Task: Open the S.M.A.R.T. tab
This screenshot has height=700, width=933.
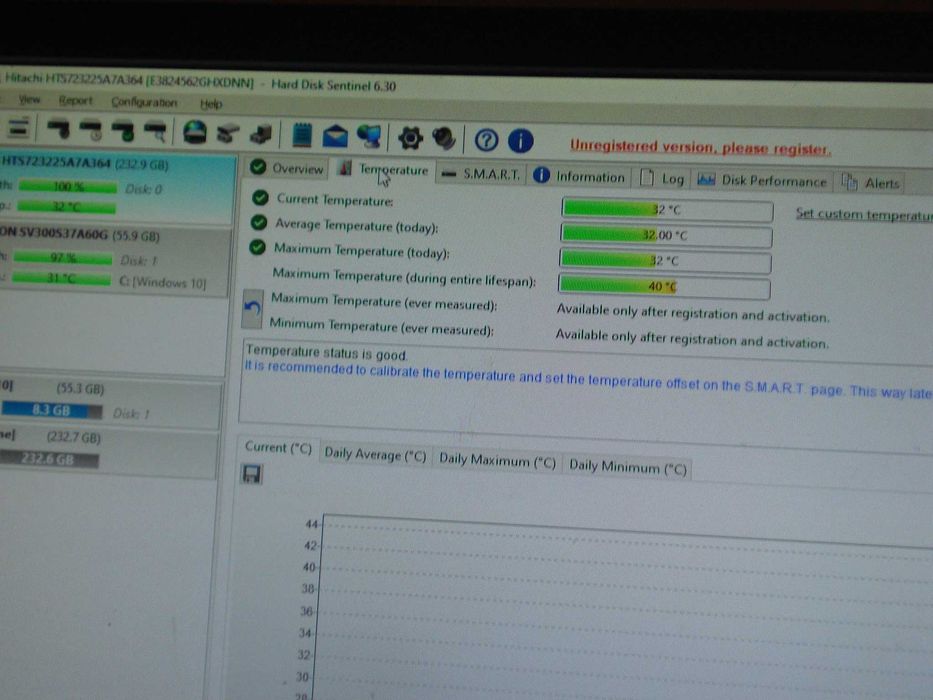Action: click(x=481, y=174)
